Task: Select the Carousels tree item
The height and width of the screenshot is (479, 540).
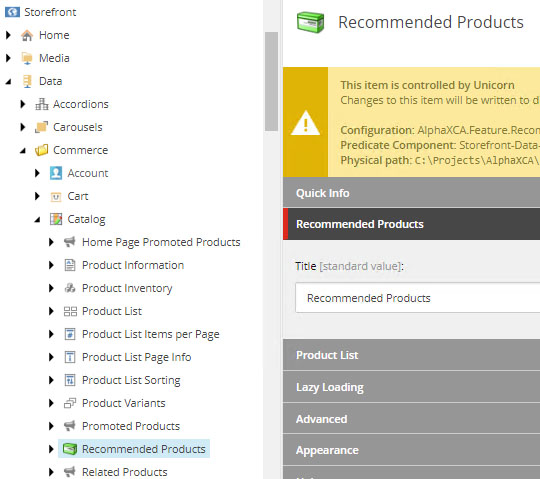Action: point(77,127)
